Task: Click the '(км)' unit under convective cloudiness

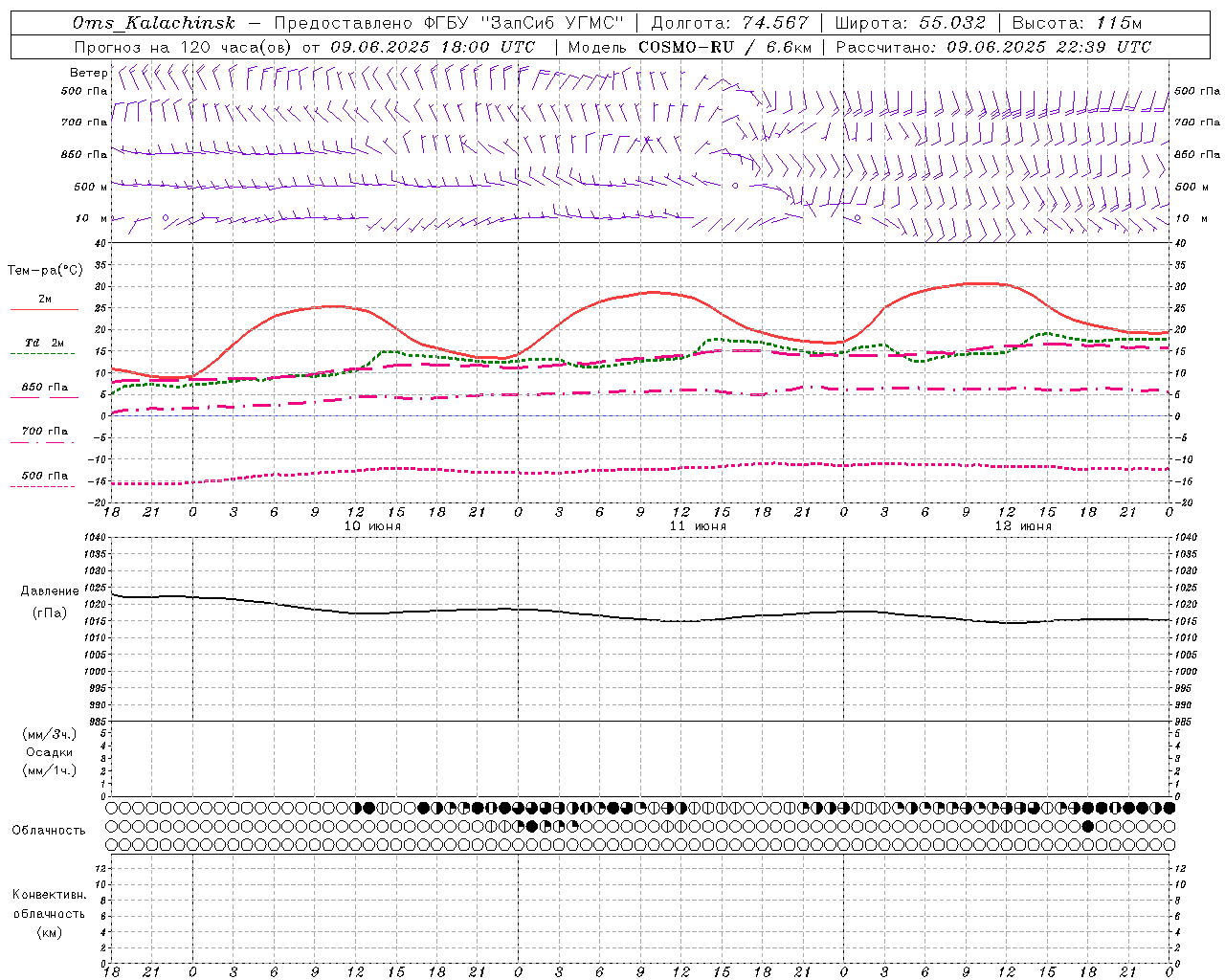Action: 50,932
